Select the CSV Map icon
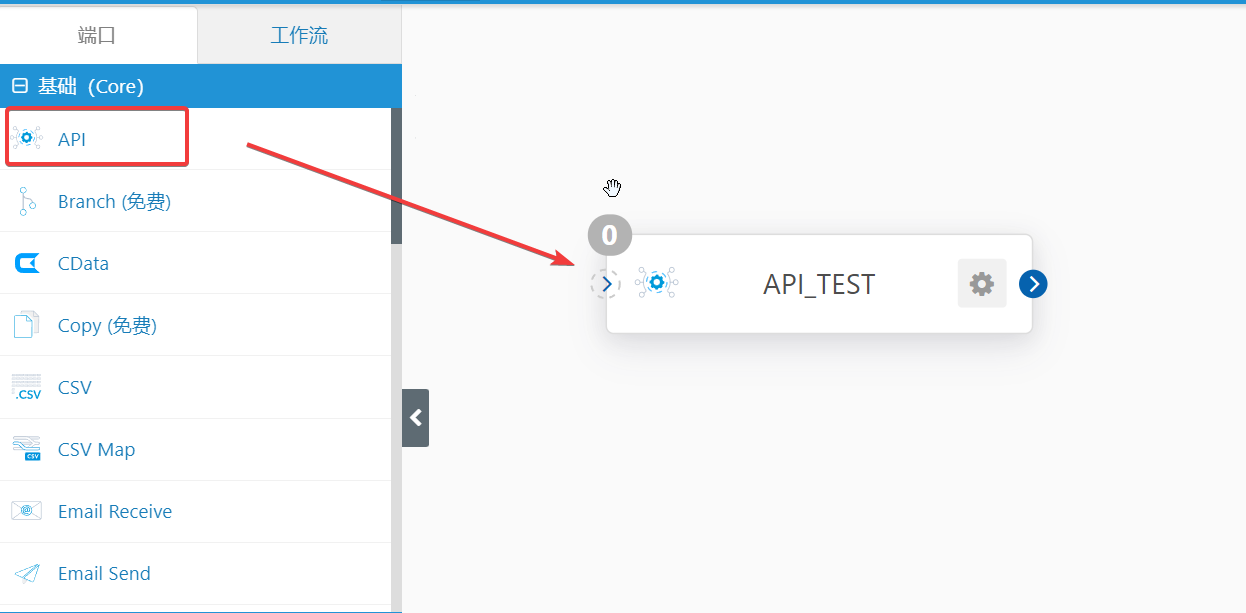The width and height of the screenshot is (1246, 613). click(27, 449)
